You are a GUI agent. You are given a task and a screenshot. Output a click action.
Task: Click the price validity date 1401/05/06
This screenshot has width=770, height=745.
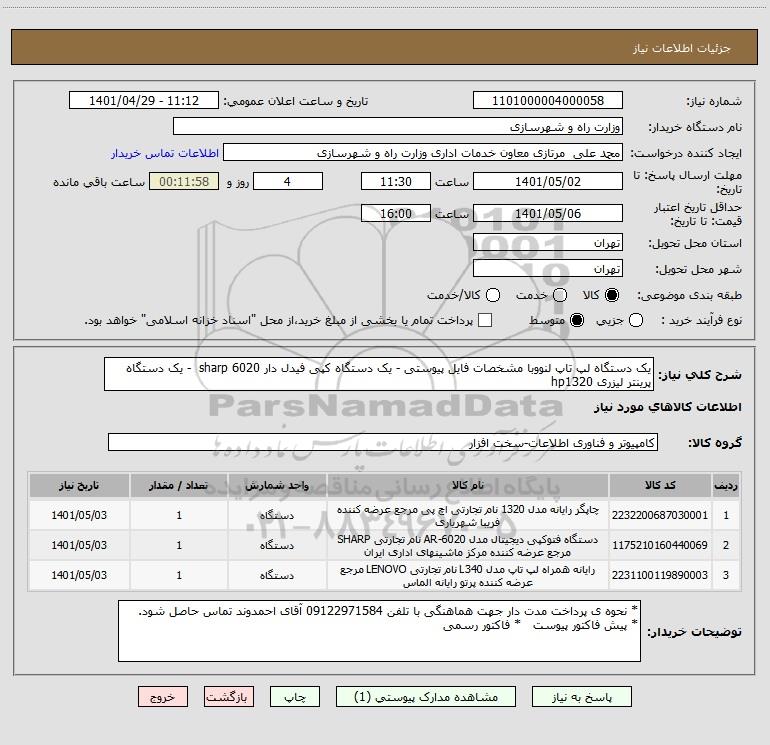[x=548, y=213]
